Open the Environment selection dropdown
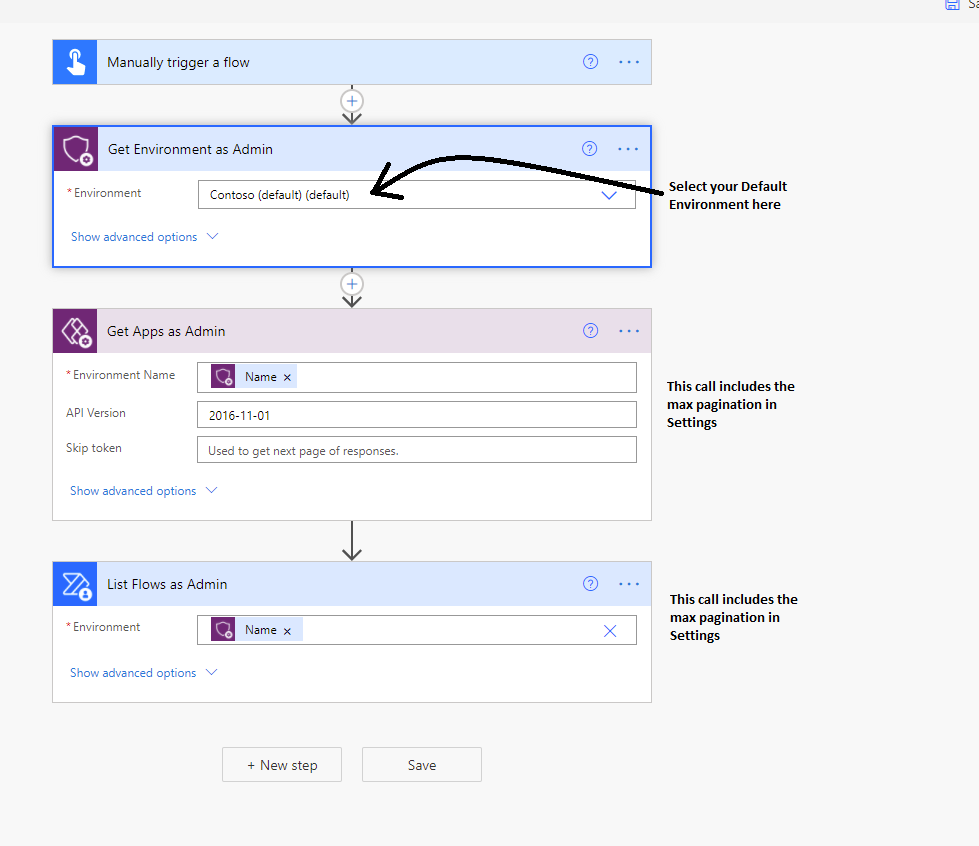This screenshot has width=979, height=846. pyautogui.click(x=609, y=194)
